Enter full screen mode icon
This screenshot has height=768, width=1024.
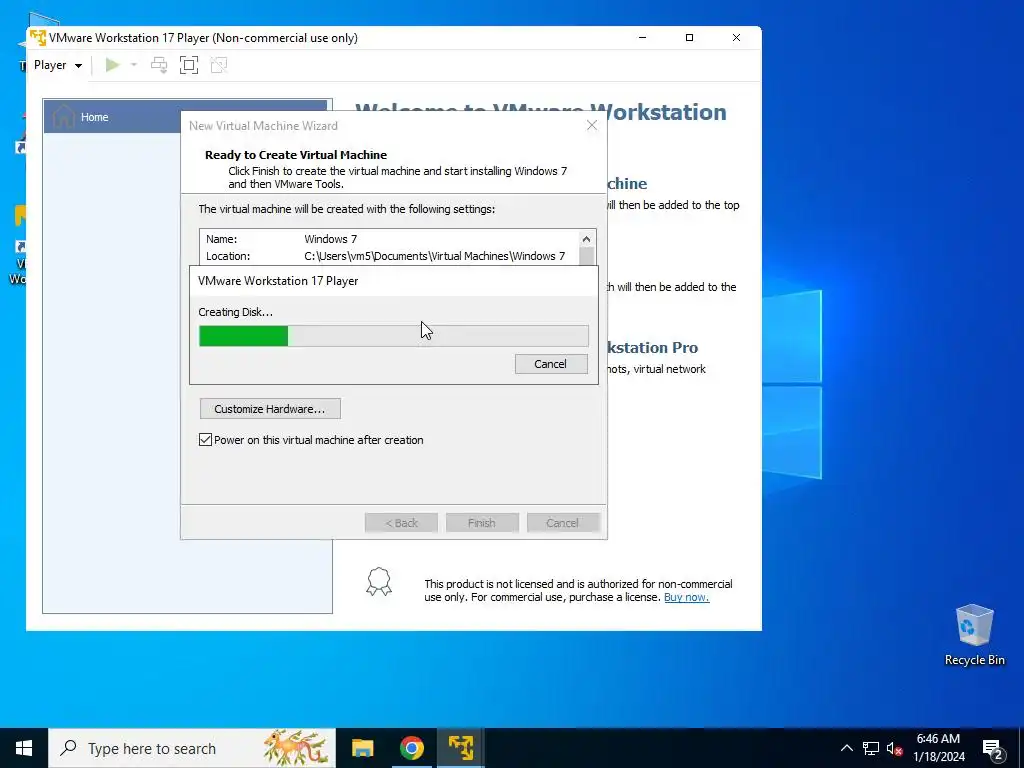pos(189,65)
